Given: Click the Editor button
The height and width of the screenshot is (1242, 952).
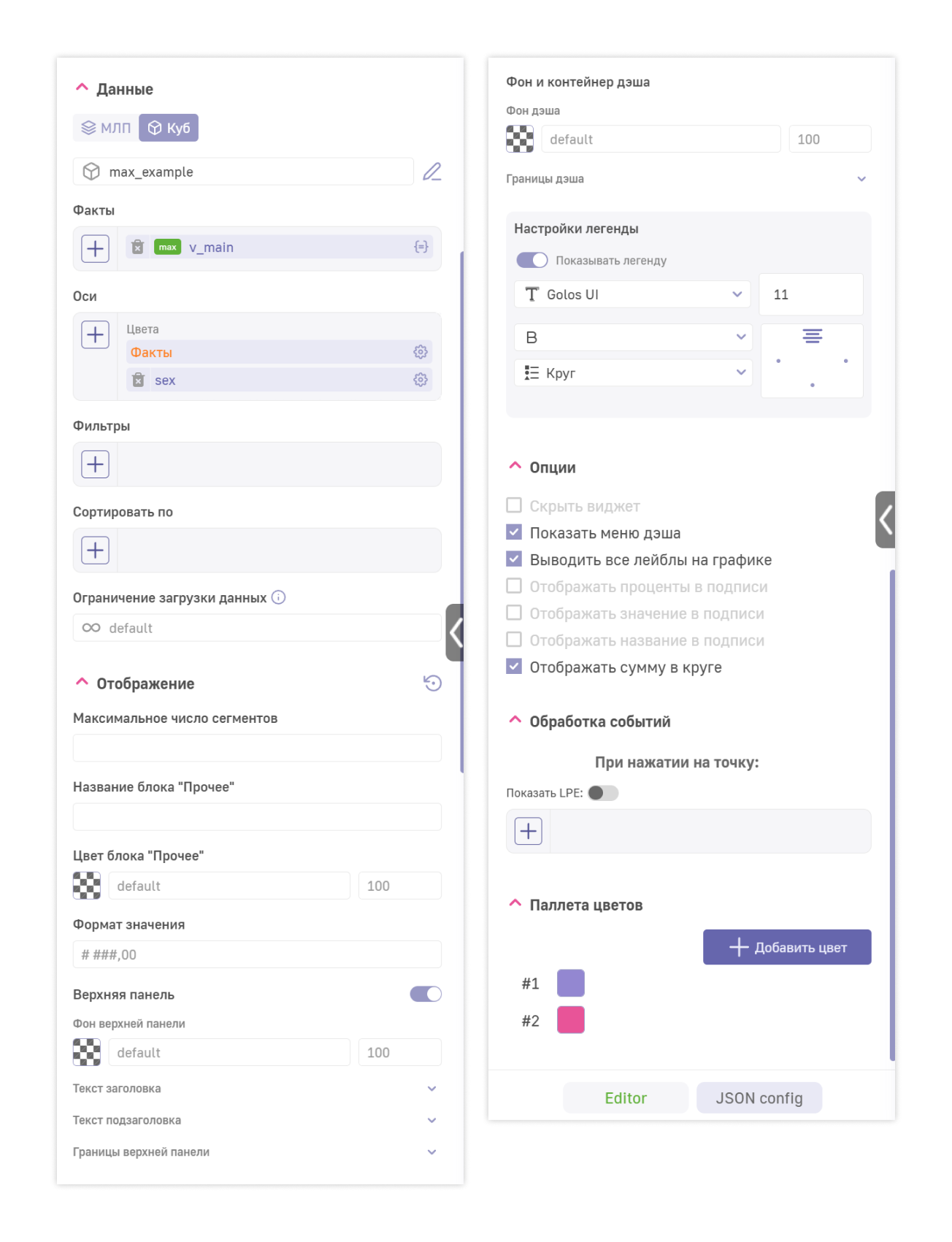Looking at the screenshot, I should click(625, 1098).
